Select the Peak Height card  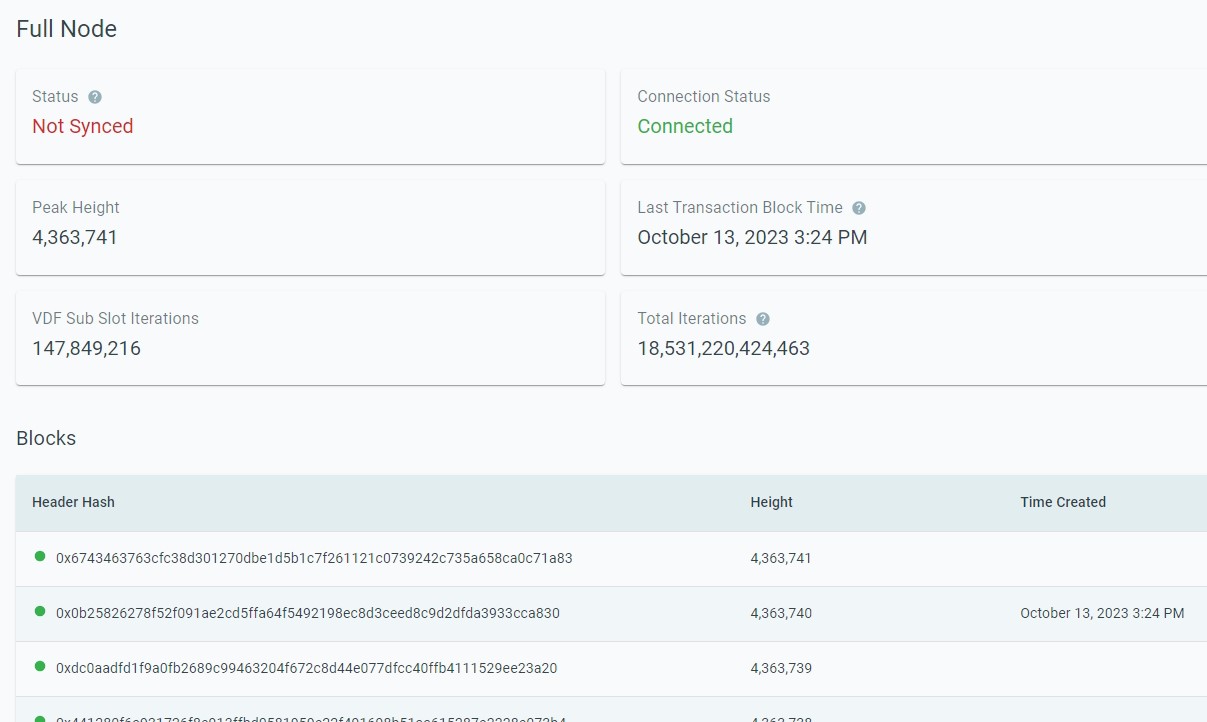pyautogui.click(x=310, y=226)
